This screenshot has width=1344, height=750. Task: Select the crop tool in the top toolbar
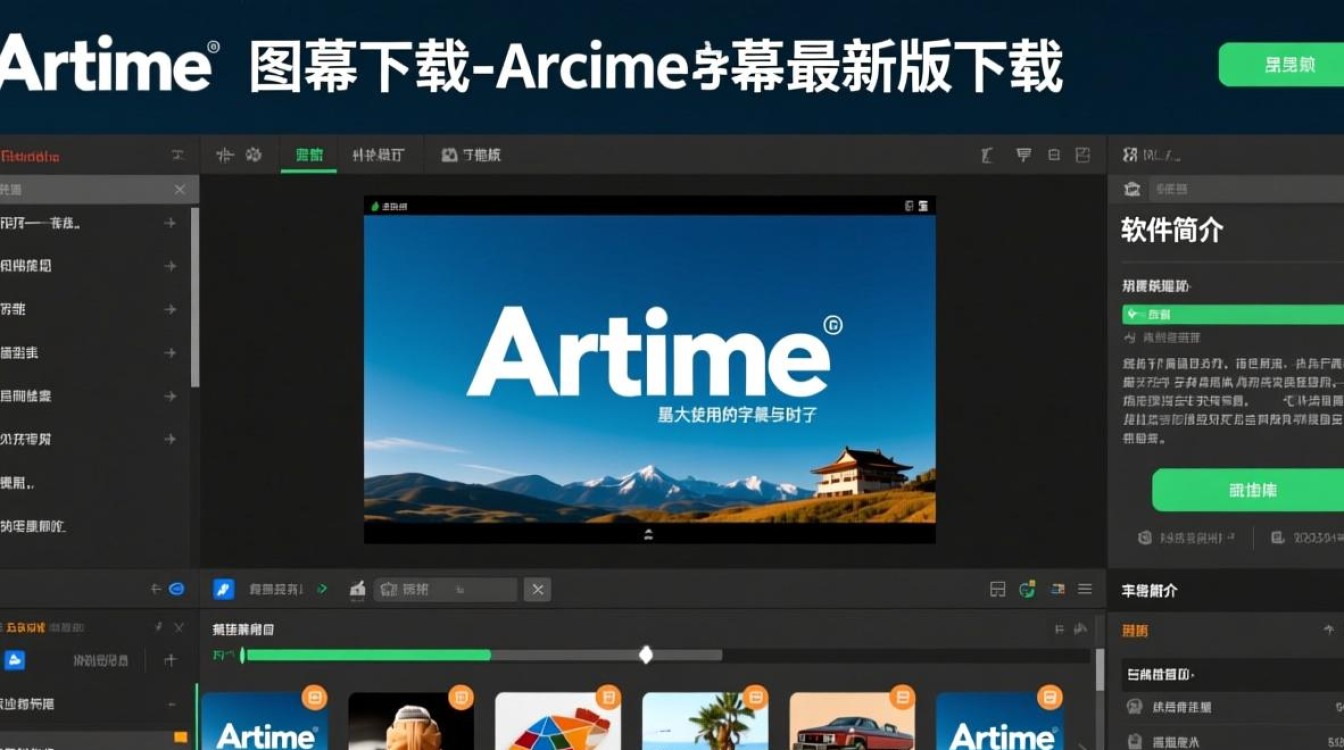tap(226, 155)
